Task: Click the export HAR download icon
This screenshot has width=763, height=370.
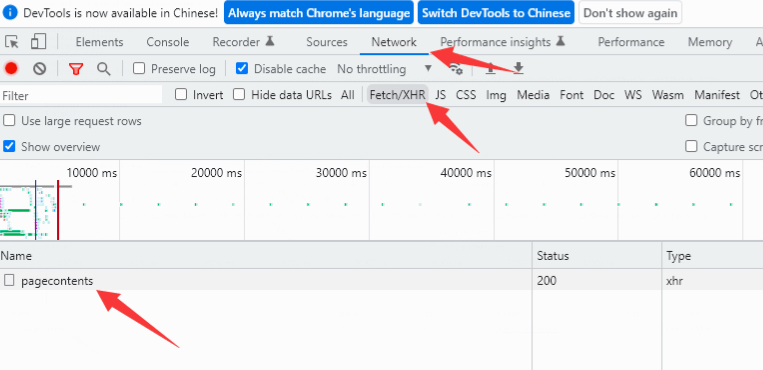Action: [518, 69]
